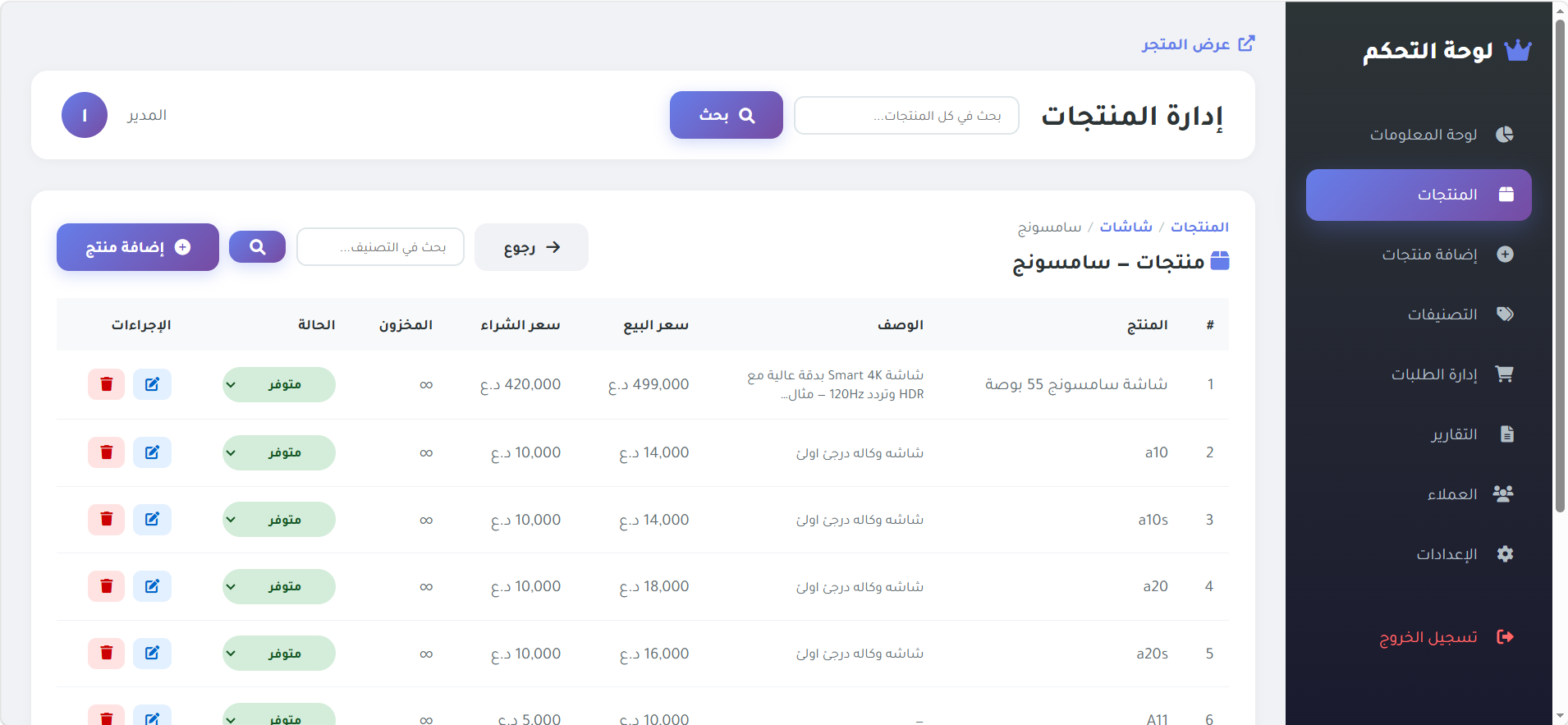Screen dimensions: 1568x725
Task: Open status dropdown for شاشة سامسونج 55 بوصة
Action: (x=279, y=384)
